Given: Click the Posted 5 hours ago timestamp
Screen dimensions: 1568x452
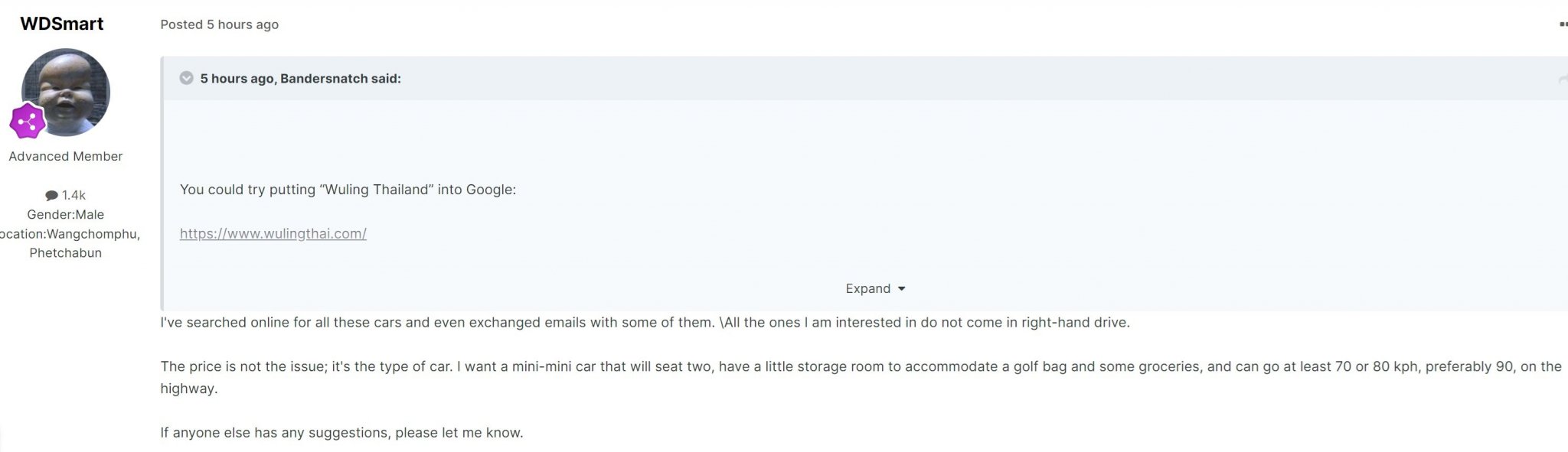Looking at the screenshot, I should pyautogui.click(x=219, y=24).
